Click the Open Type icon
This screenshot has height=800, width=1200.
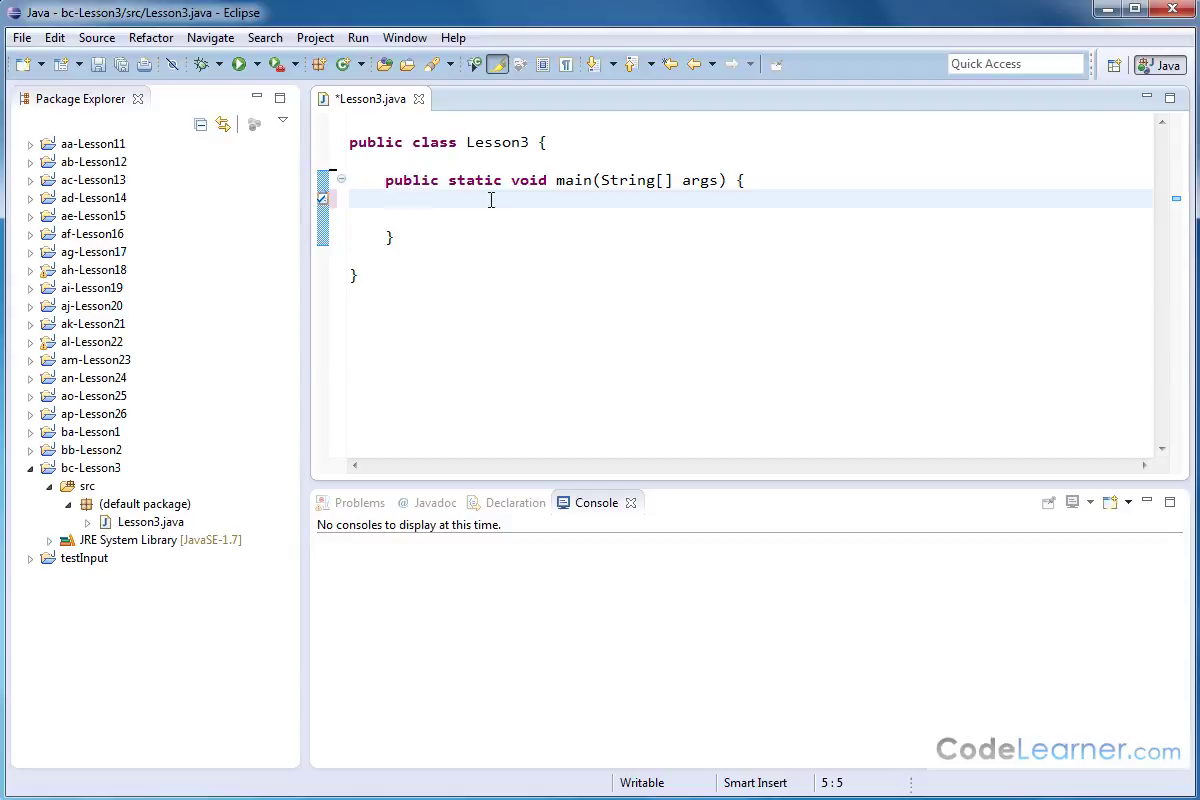pyautogui.click(x=384, y=64)
